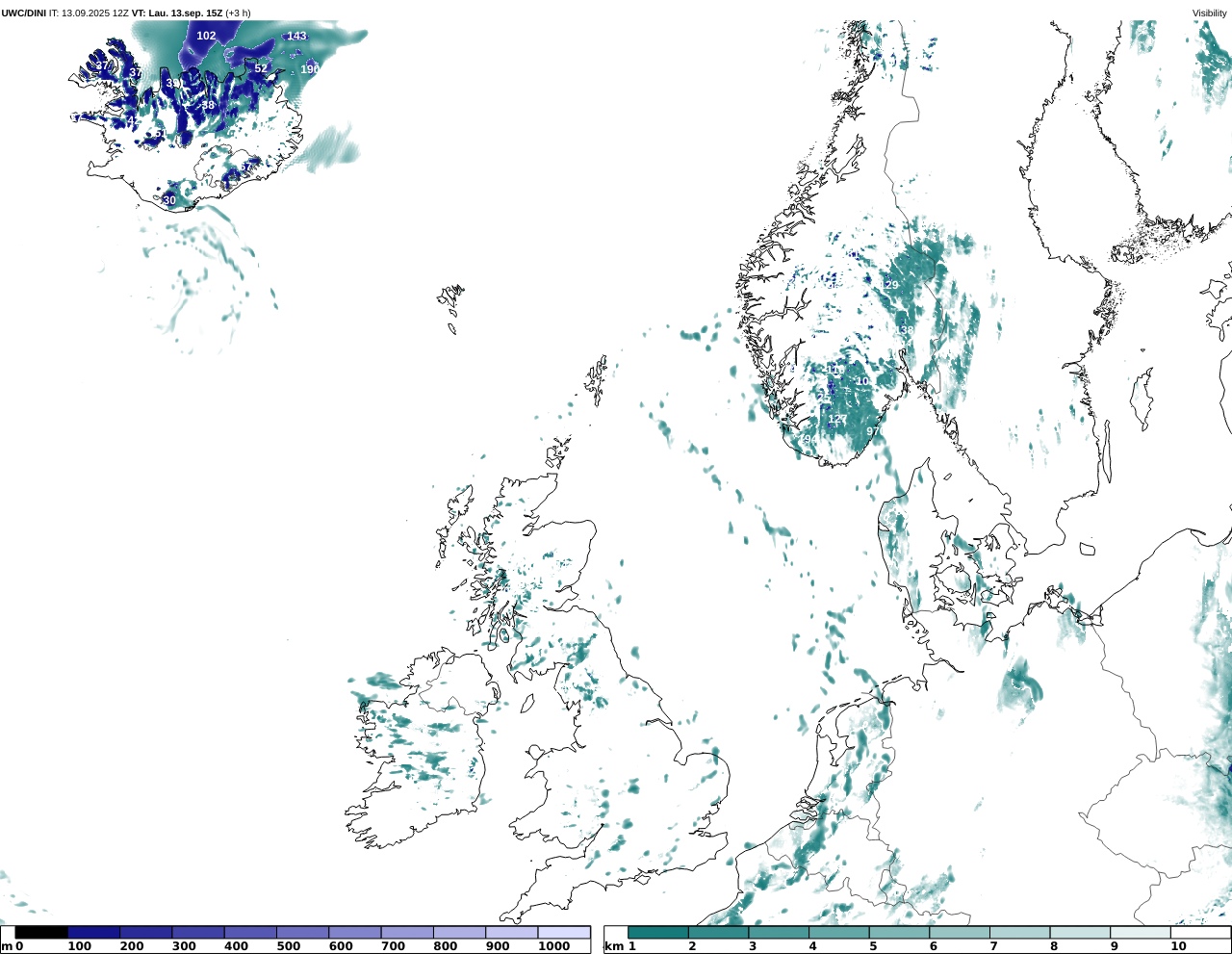Click the palest swatch between 9 and 10 km

(1141, 932)
